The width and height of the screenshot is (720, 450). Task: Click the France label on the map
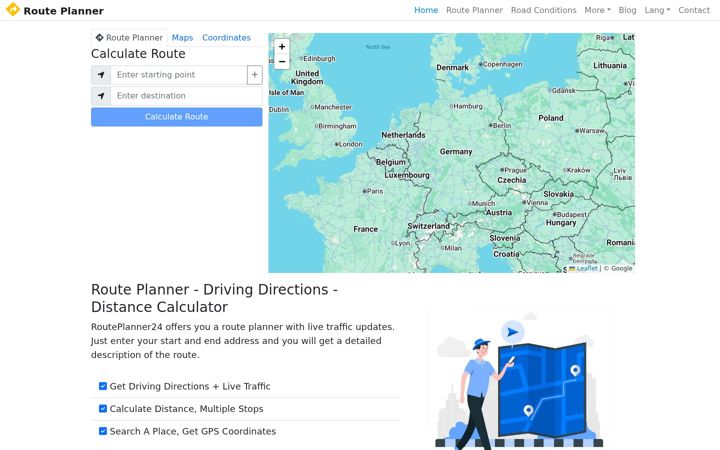[366, 229]
